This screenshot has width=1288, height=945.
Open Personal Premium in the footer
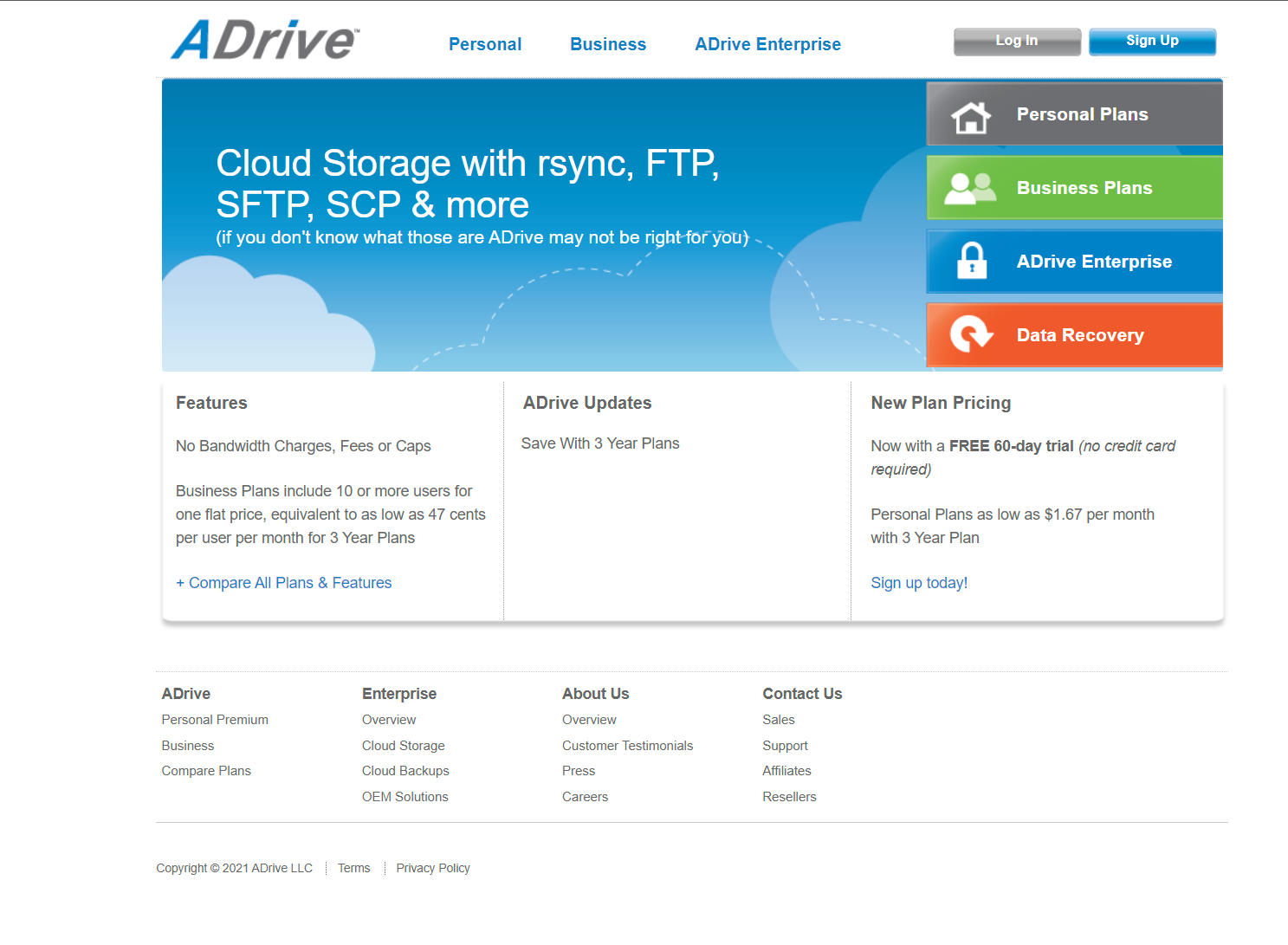pos(215,720)
